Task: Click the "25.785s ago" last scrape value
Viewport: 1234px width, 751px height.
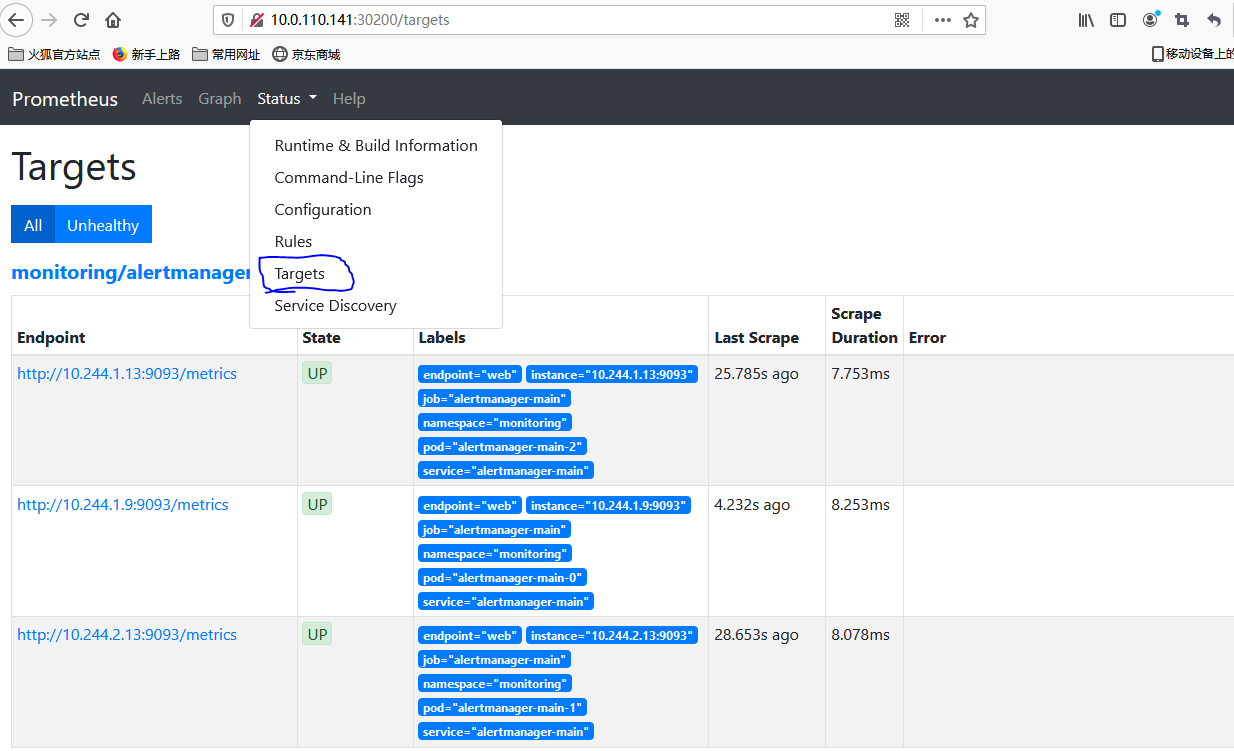Action: [756, 374]
